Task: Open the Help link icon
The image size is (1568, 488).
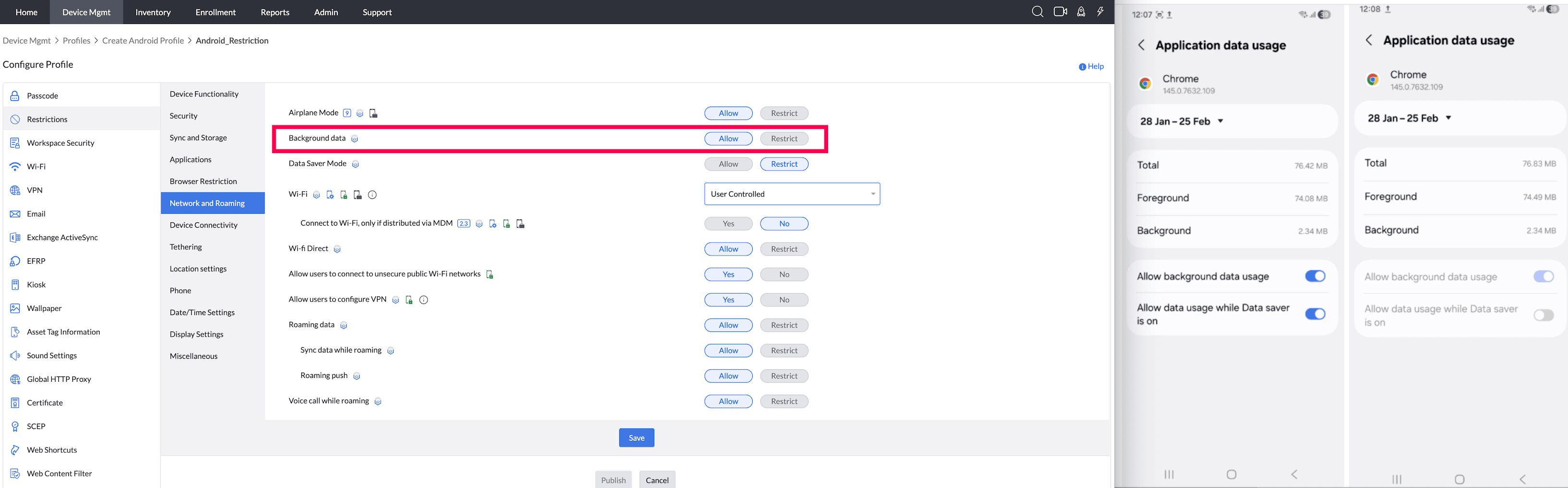Action: 1082,67
